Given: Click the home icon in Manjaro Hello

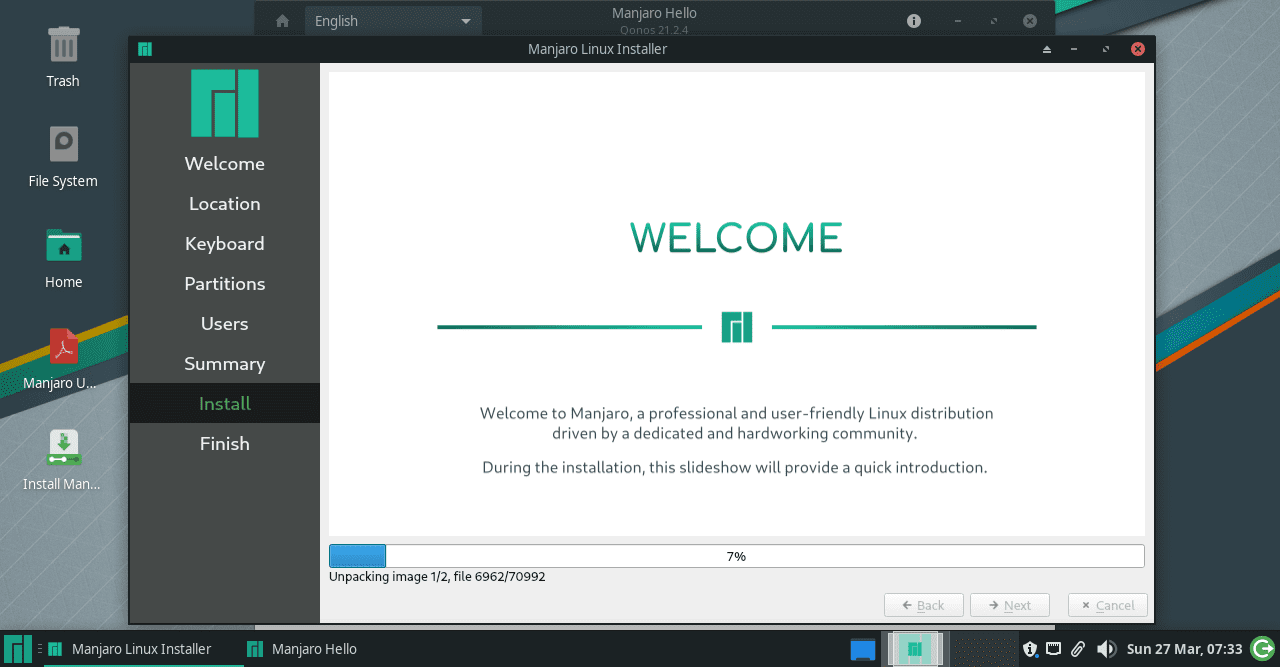Looking at the screenshot, I should pyautogui.click(x=282, y=21).
